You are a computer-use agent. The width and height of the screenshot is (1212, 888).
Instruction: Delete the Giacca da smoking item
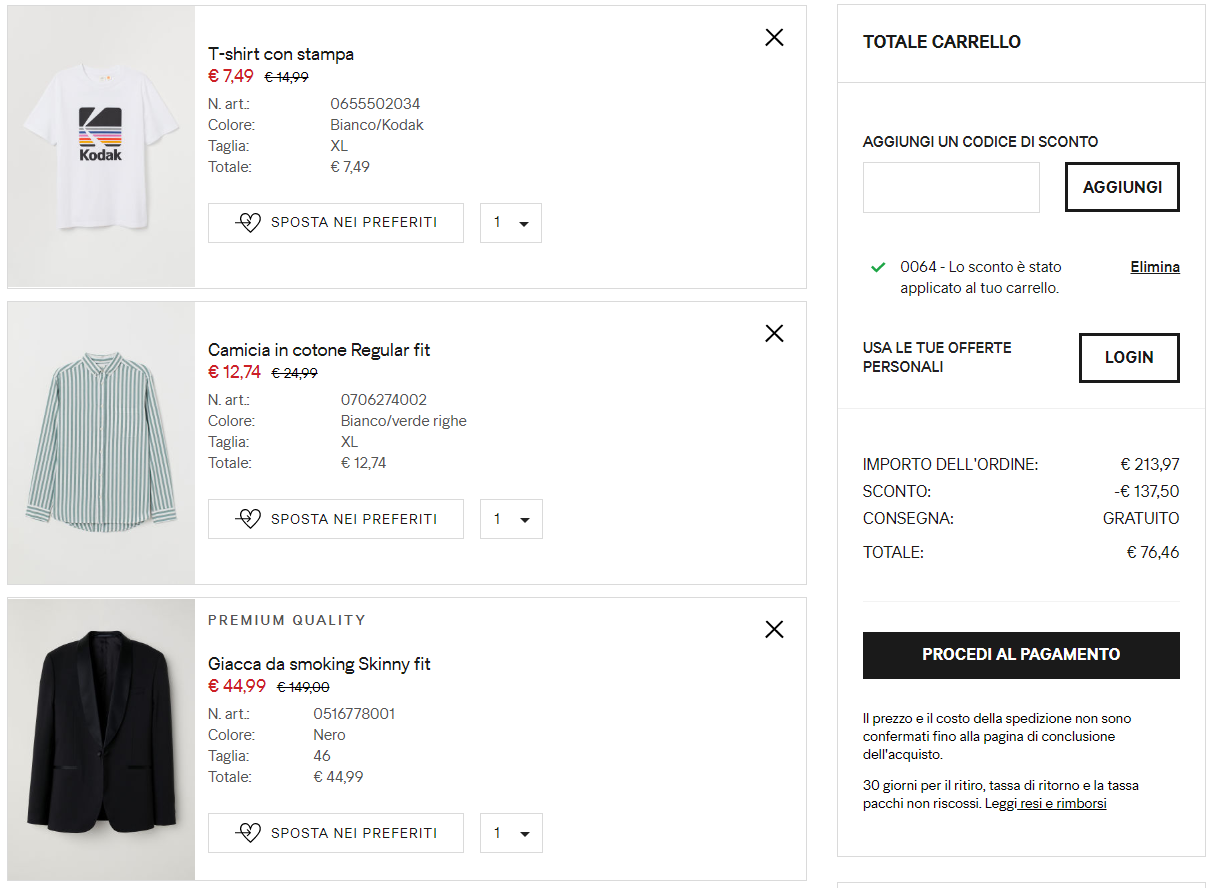tap(774, 630)
